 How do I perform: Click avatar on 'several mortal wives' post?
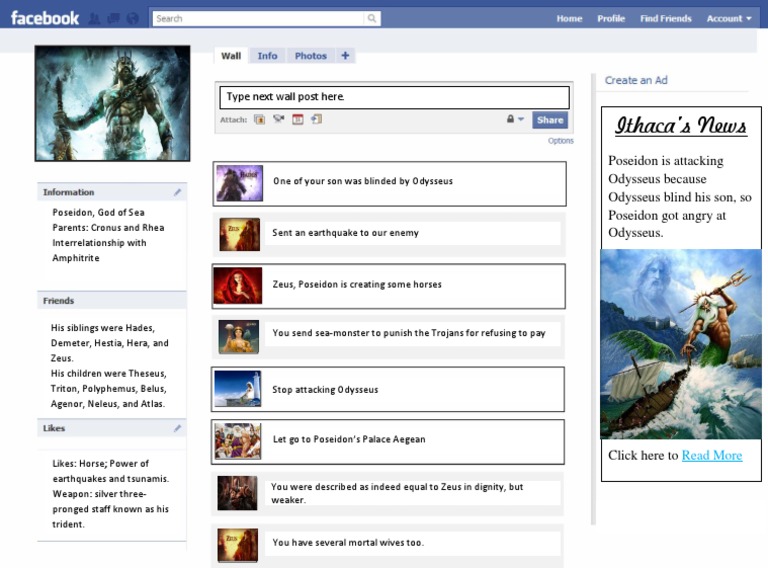(238, 544)
